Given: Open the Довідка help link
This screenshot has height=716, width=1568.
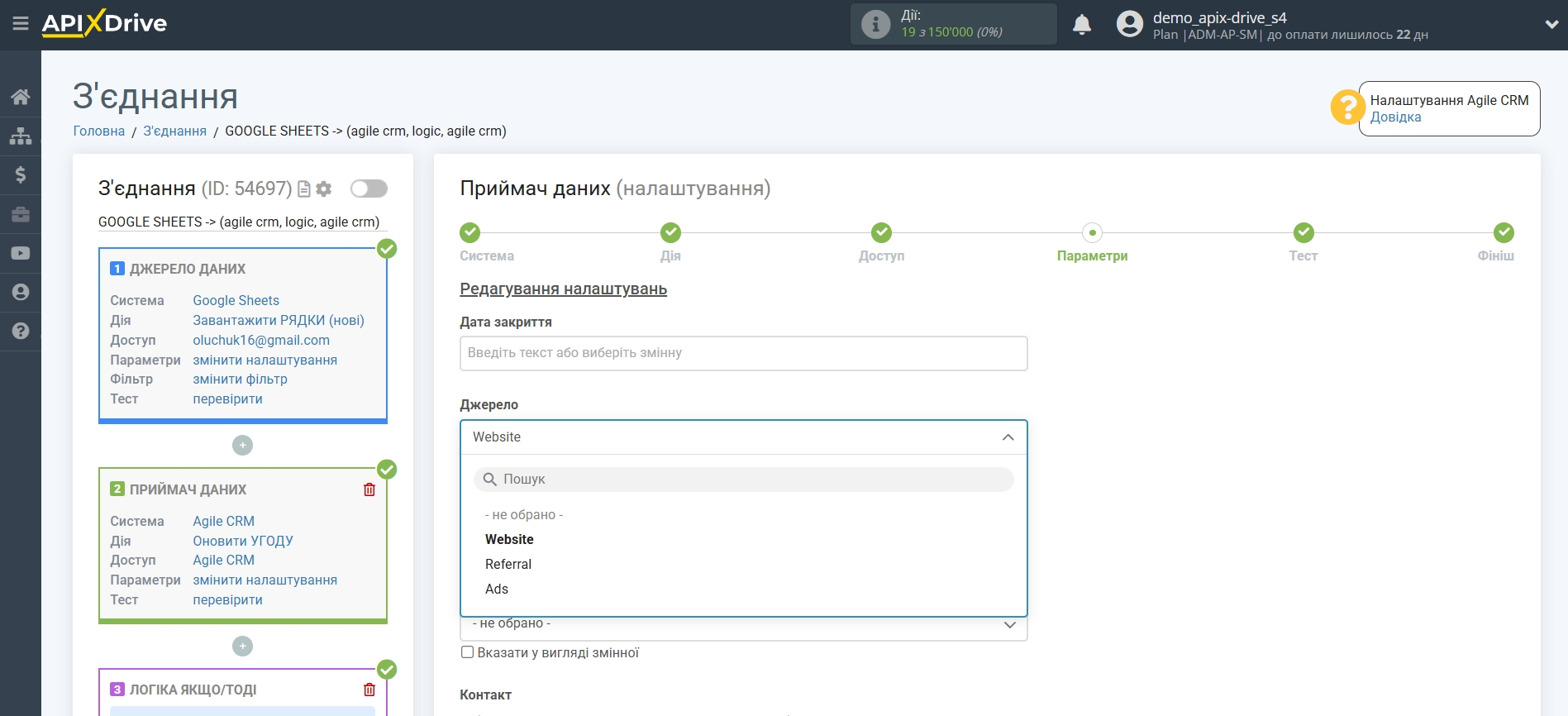Looking at the screenshot, I should (x=1395, y=117).
